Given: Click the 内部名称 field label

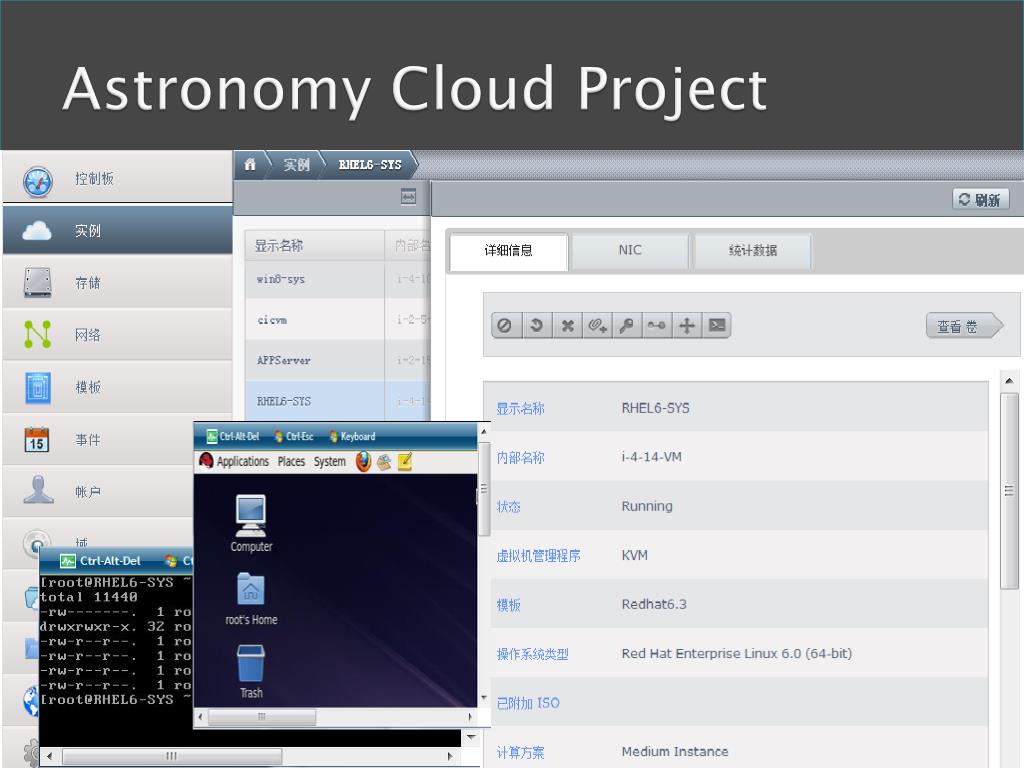Looking at the screenshot, I should (520, 458).
